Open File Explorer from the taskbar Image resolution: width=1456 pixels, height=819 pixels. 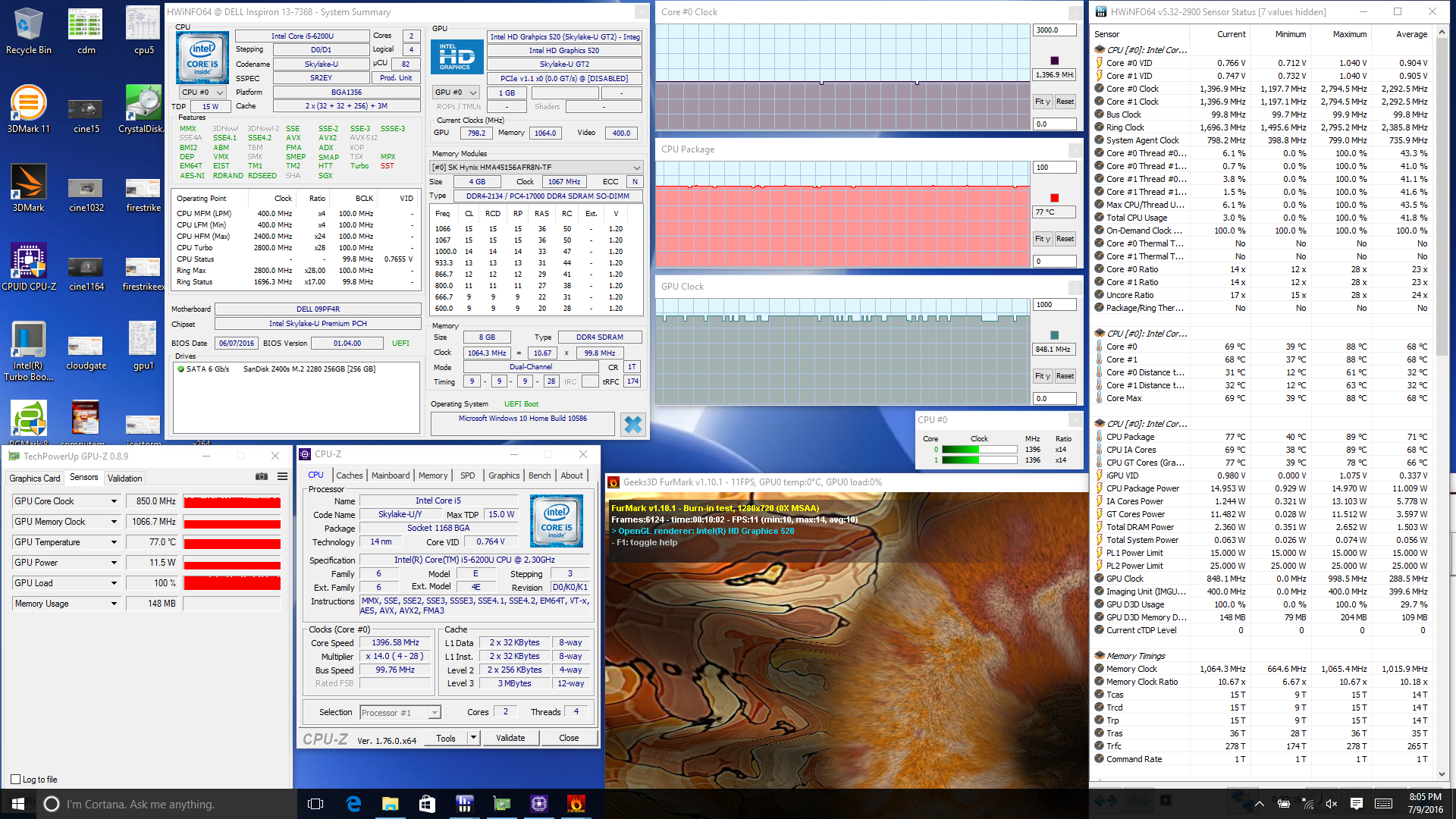pyautogui.click(x=390, y=804)
